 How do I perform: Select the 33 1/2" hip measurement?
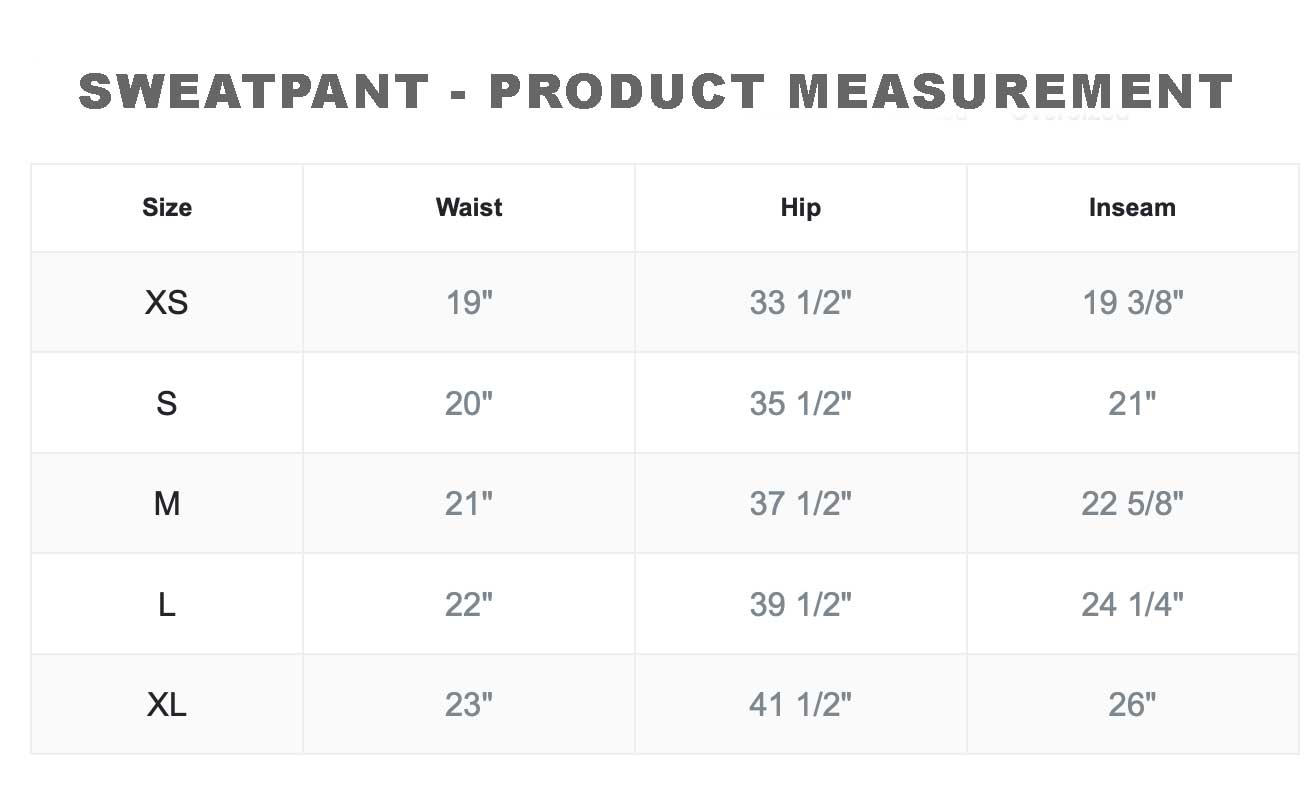(x=800, y=302)
